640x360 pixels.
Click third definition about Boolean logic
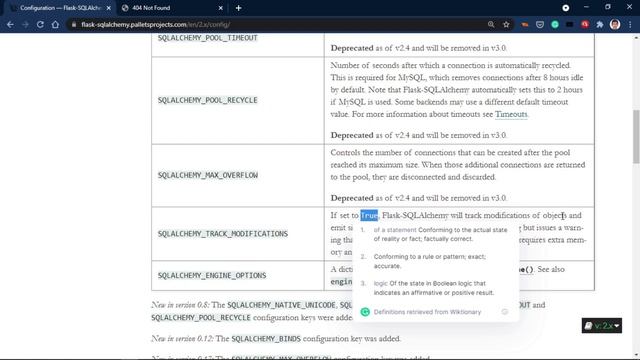pos(434,288)
